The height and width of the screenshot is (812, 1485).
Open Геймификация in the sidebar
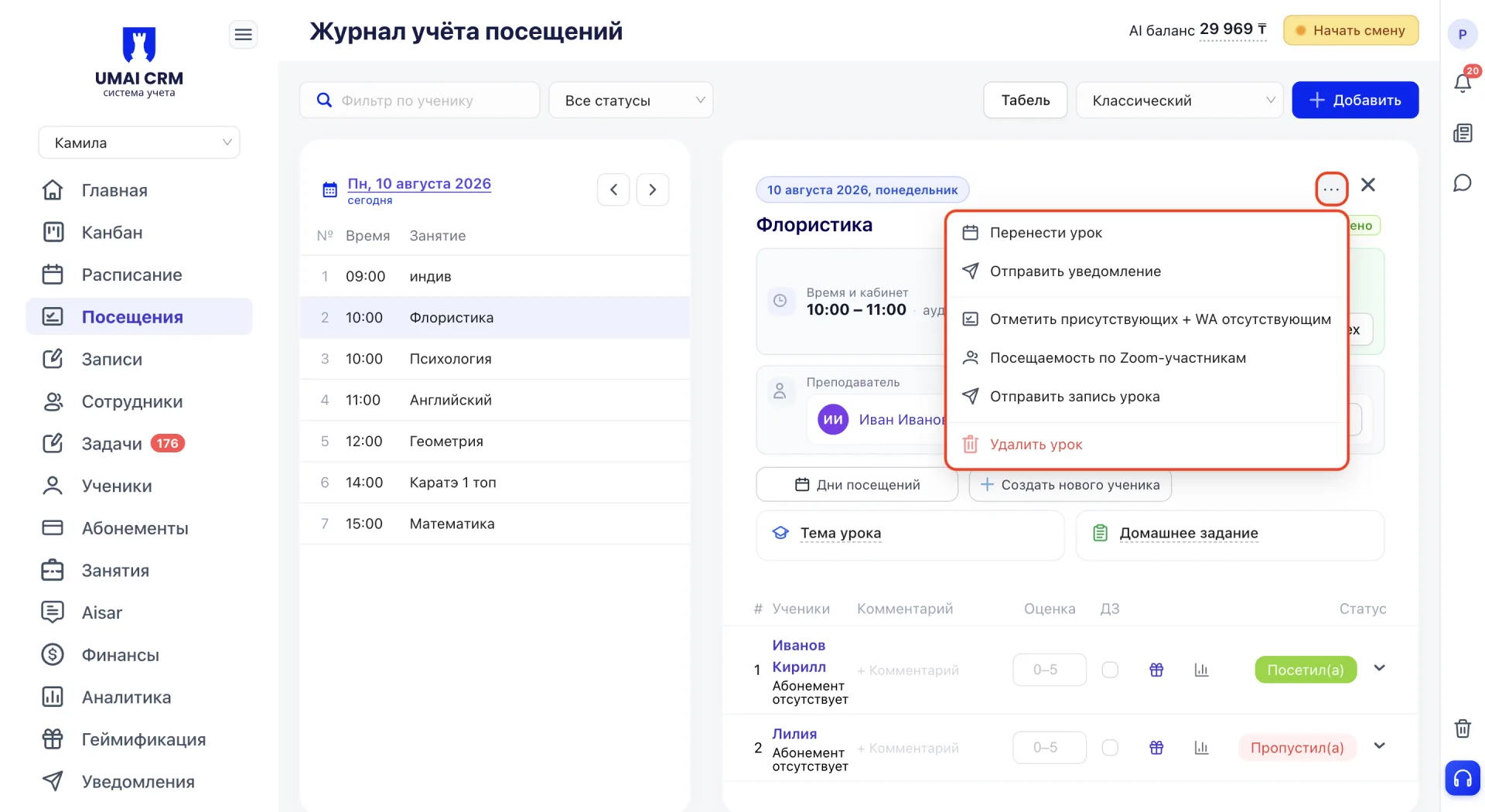139,739
